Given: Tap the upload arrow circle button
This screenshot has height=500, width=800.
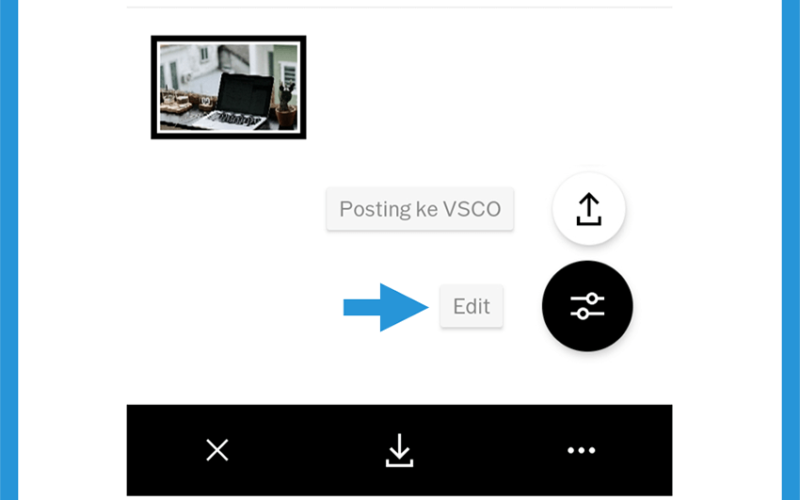Looking at the screenshot, I should (x=589, y=209).
